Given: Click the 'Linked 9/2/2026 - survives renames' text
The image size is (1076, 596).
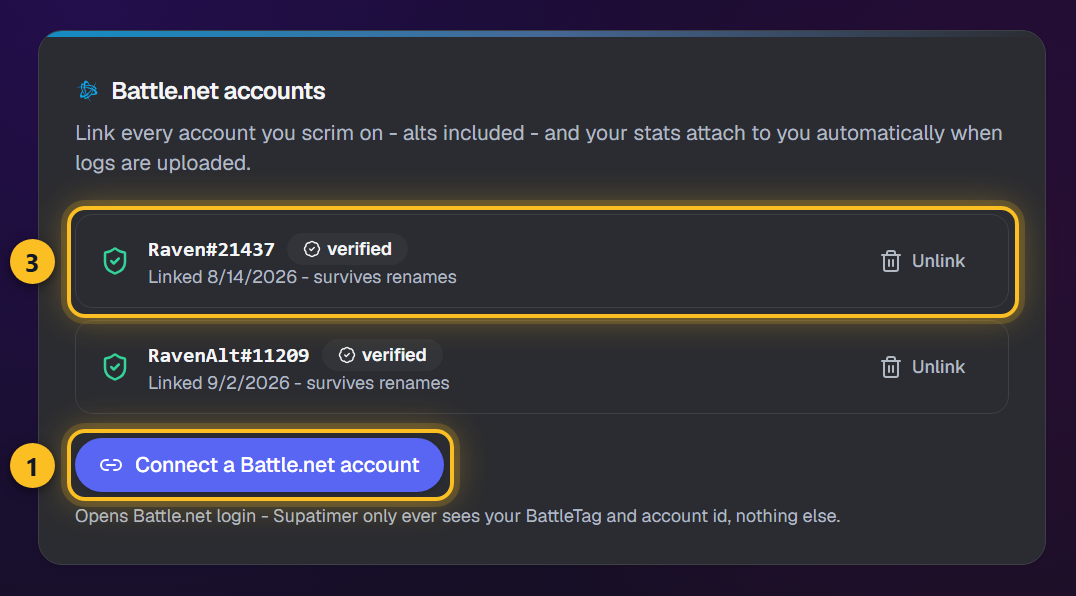Looking at the screenshot, I should pyautogui.click(x=299, y=383).
